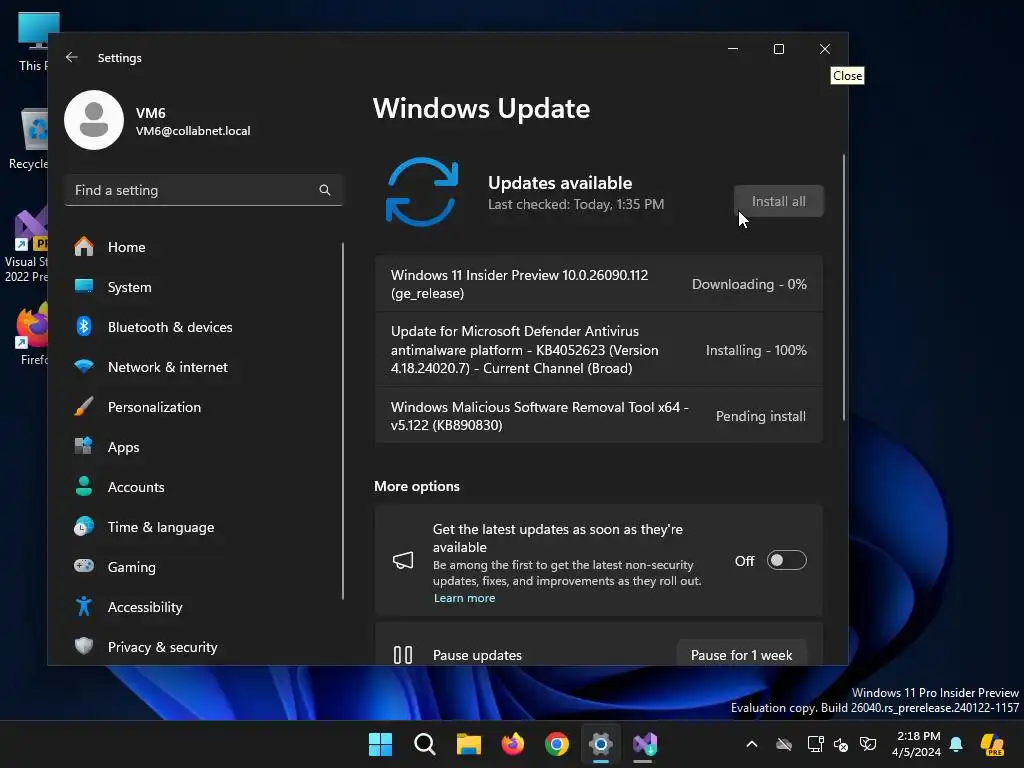Click the Accounts person icon
Image resolution: width=1024 pixels, height=768 pixels.
point(84,487)
